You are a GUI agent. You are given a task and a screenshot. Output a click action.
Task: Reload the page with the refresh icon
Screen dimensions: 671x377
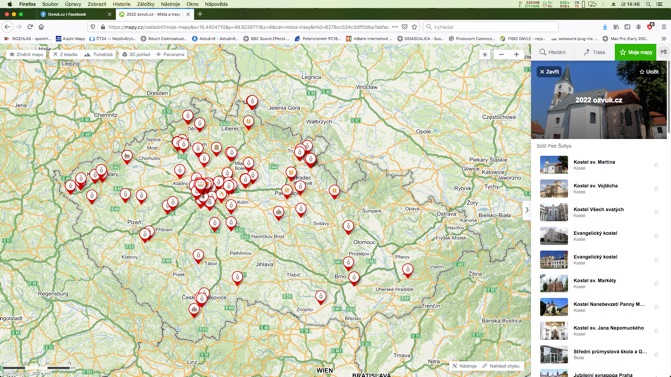[x=30, y=27]
